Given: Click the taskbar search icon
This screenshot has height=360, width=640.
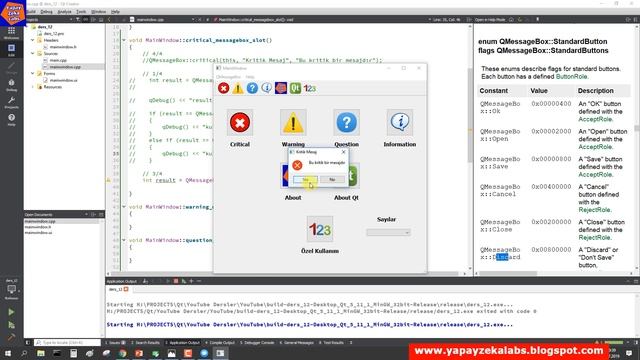Looking at the screenshot, I should (x=24, y=353).
